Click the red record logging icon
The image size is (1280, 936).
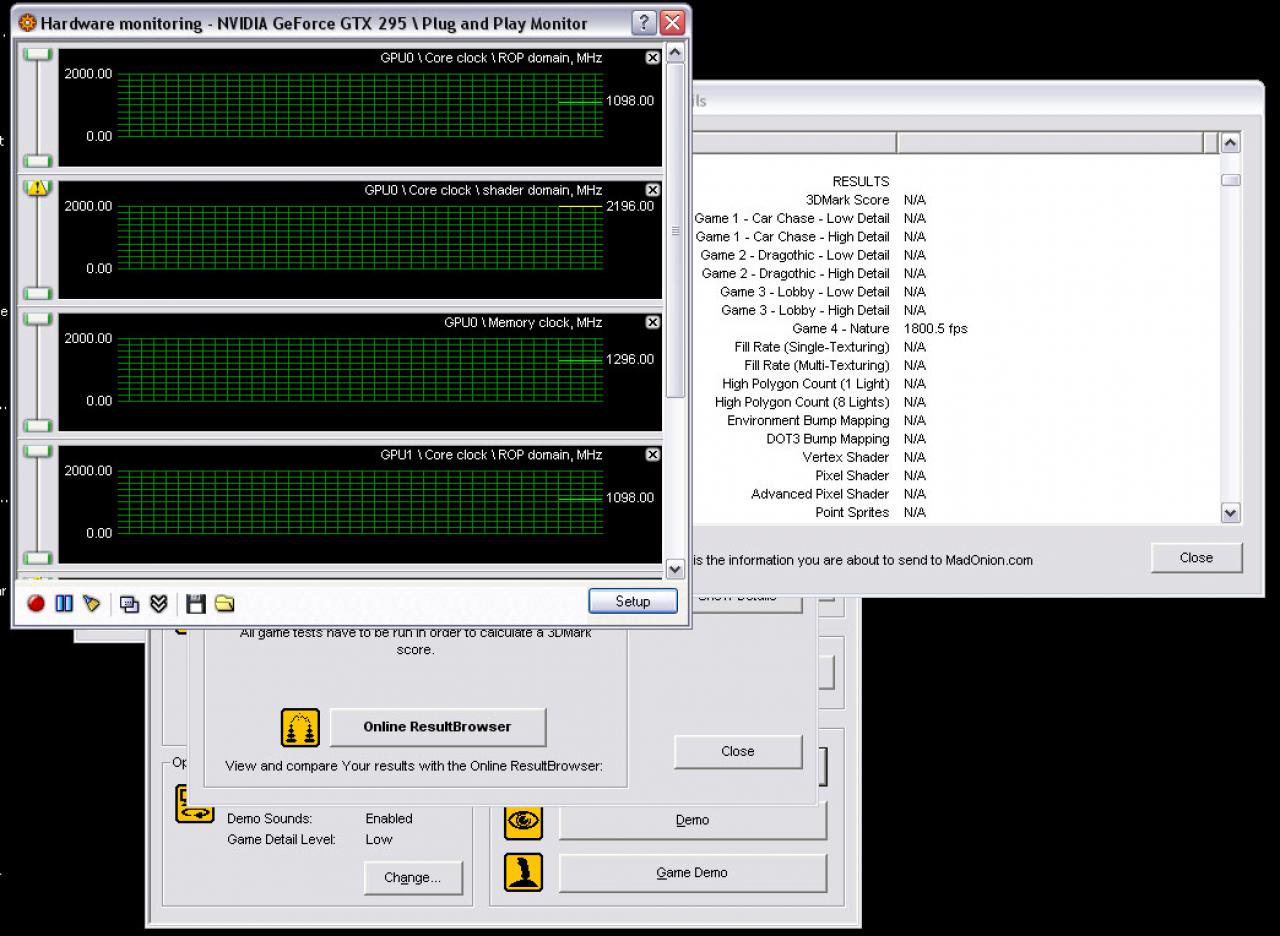pos(36,603)
